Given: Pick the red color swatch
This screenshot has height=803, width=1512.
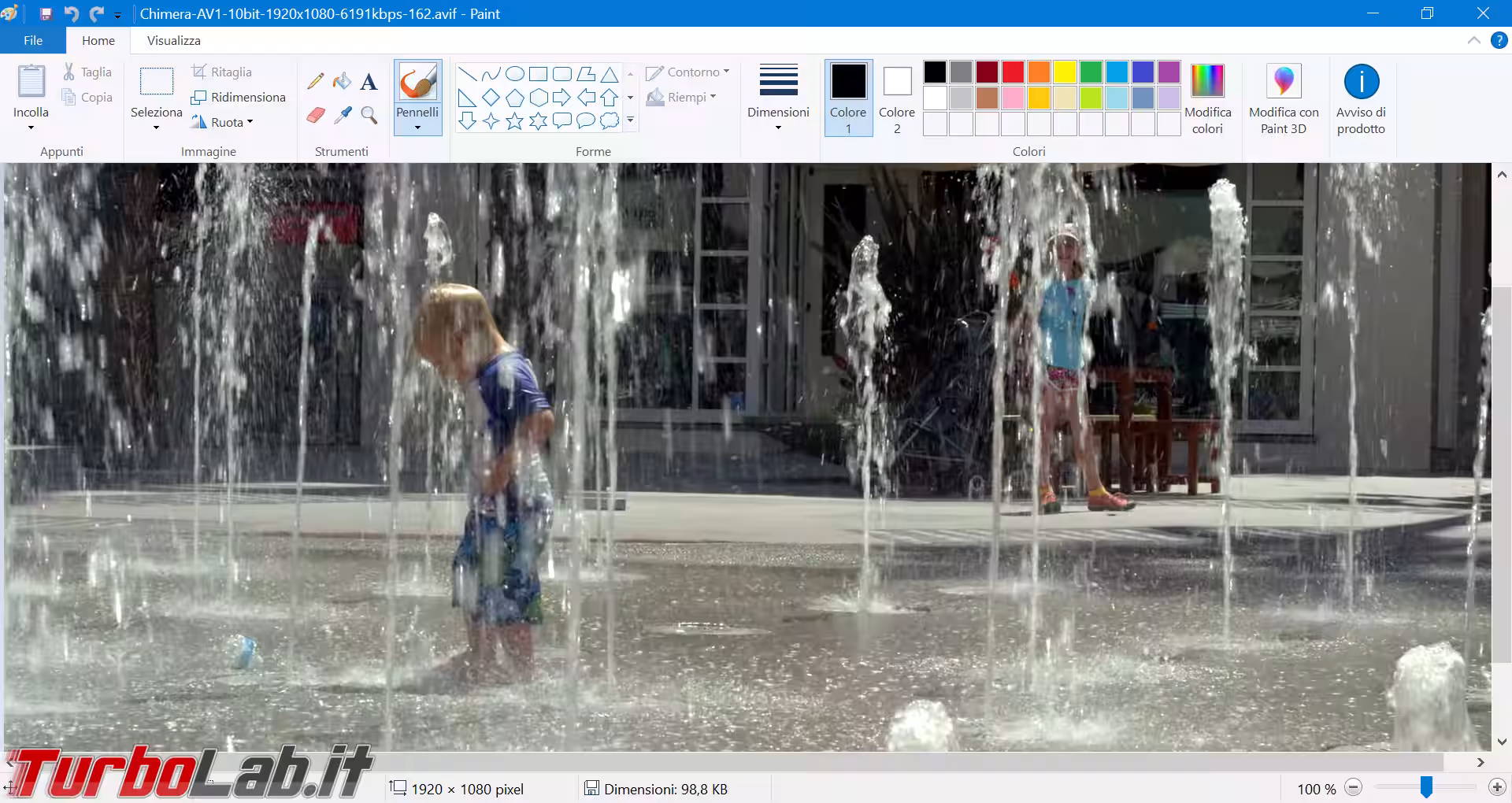Looking at the screenshot, I should [1013, 72].
